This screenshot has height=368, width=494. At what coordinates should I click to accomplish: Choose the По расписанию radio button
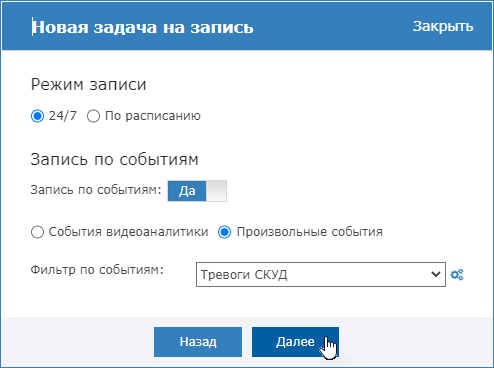click(93, 116)
